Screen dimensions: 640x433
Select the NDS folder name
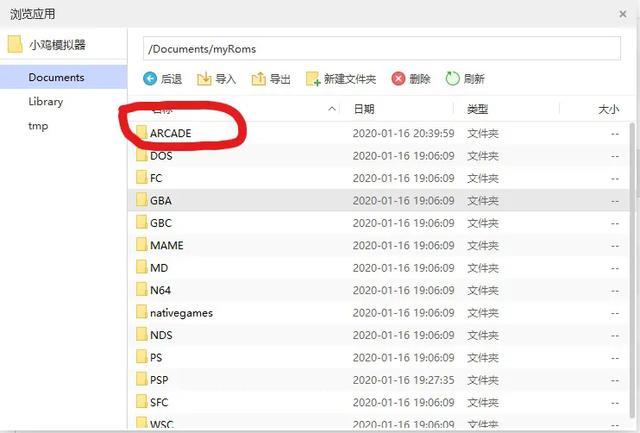pos(161,335)
